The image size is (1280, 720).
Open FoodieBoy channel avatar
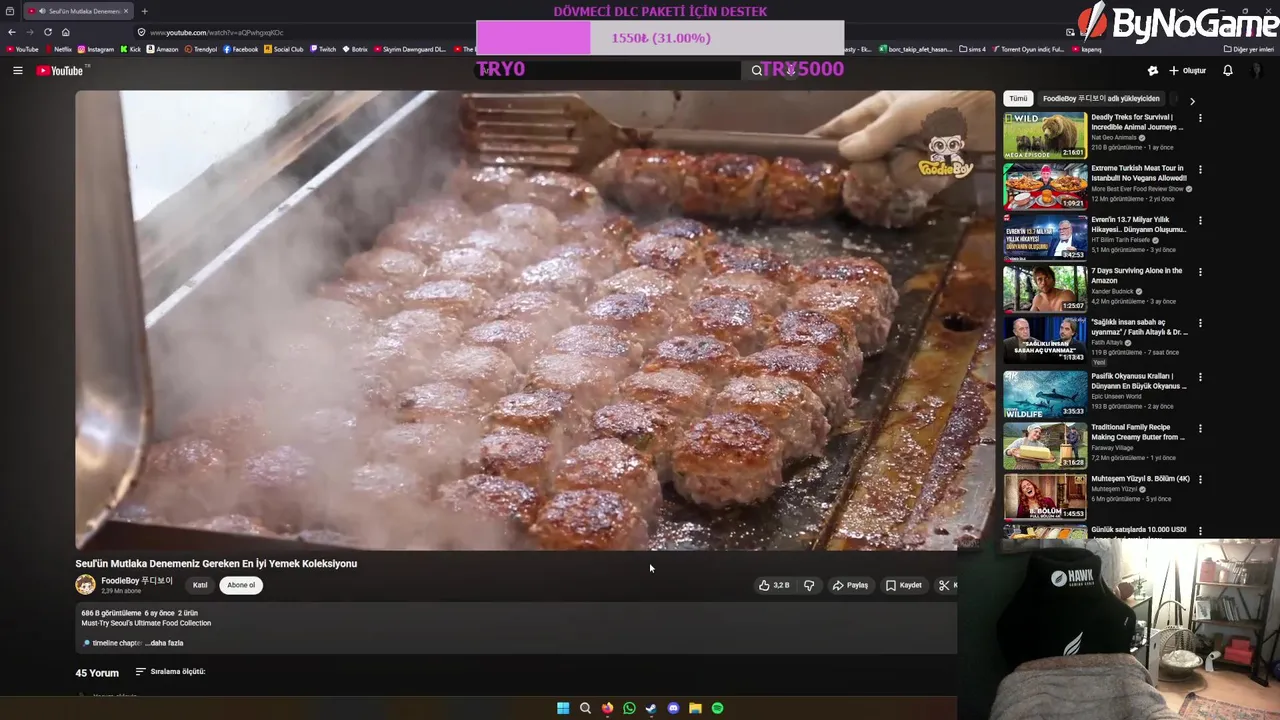click(86, 585)
